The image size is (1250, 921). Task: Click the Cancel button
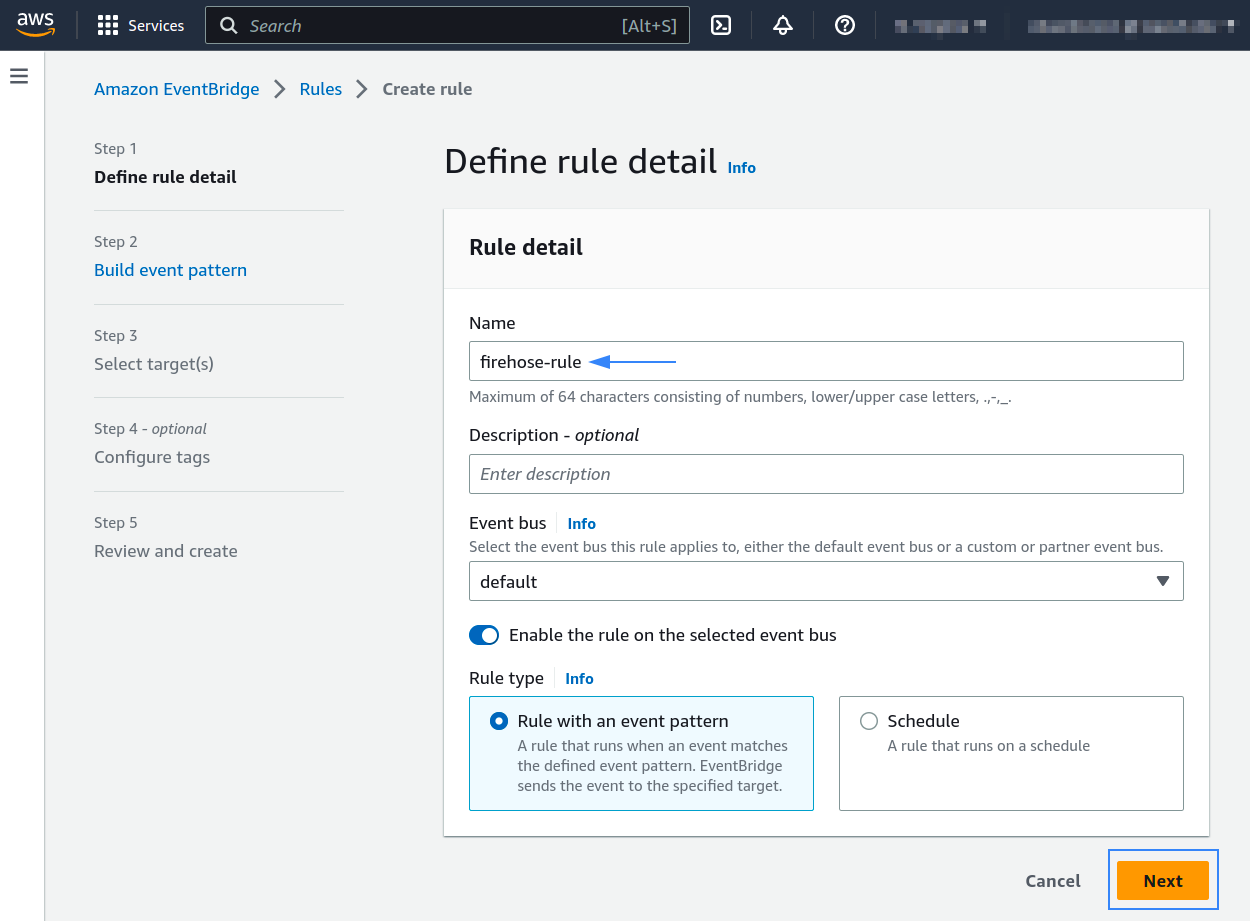(x=1053, y=881)
